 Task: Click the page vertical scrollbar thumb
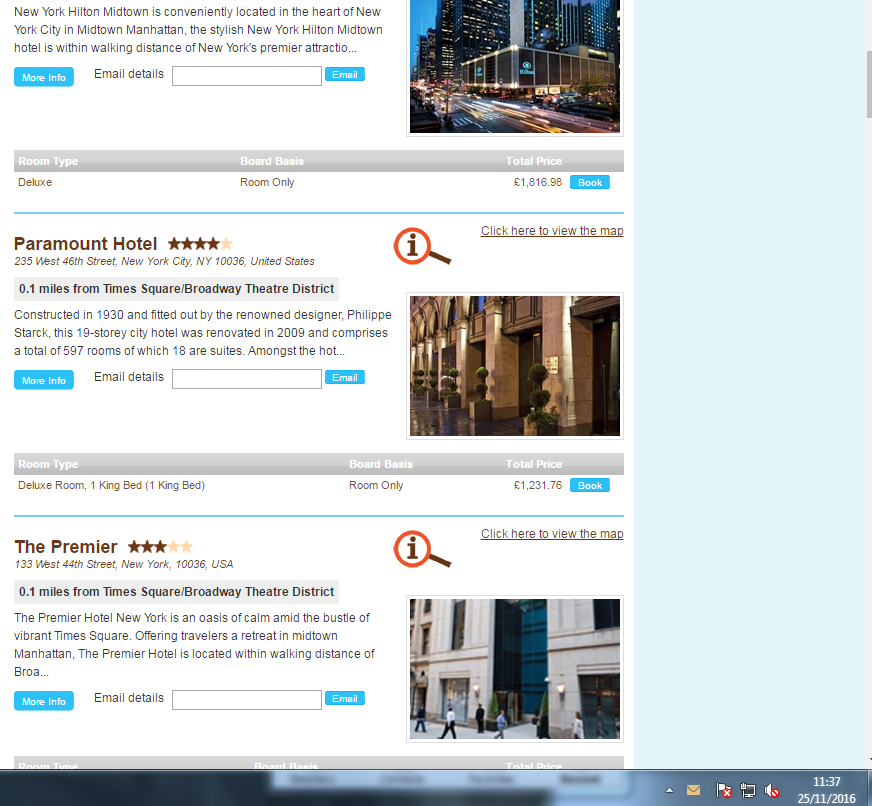(x=869, y=85)
